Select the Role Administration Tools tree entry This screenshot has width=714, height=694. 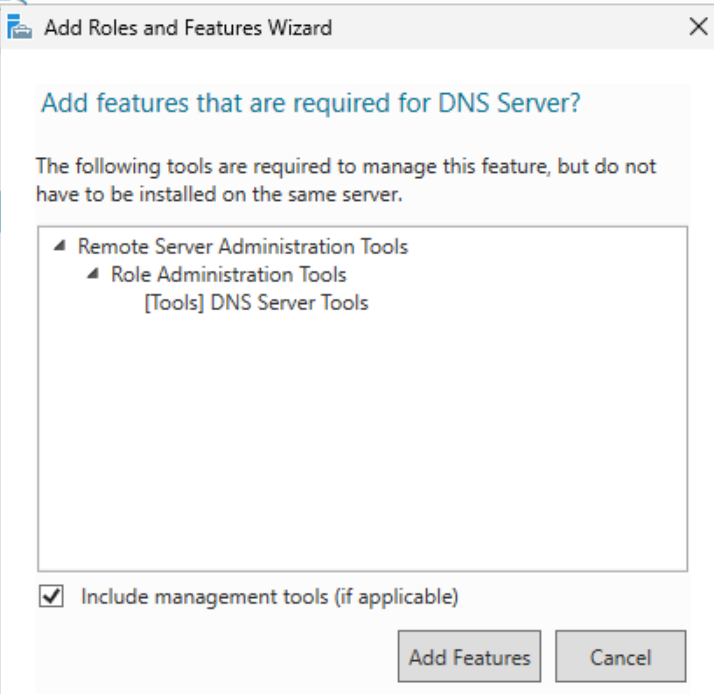229,274
